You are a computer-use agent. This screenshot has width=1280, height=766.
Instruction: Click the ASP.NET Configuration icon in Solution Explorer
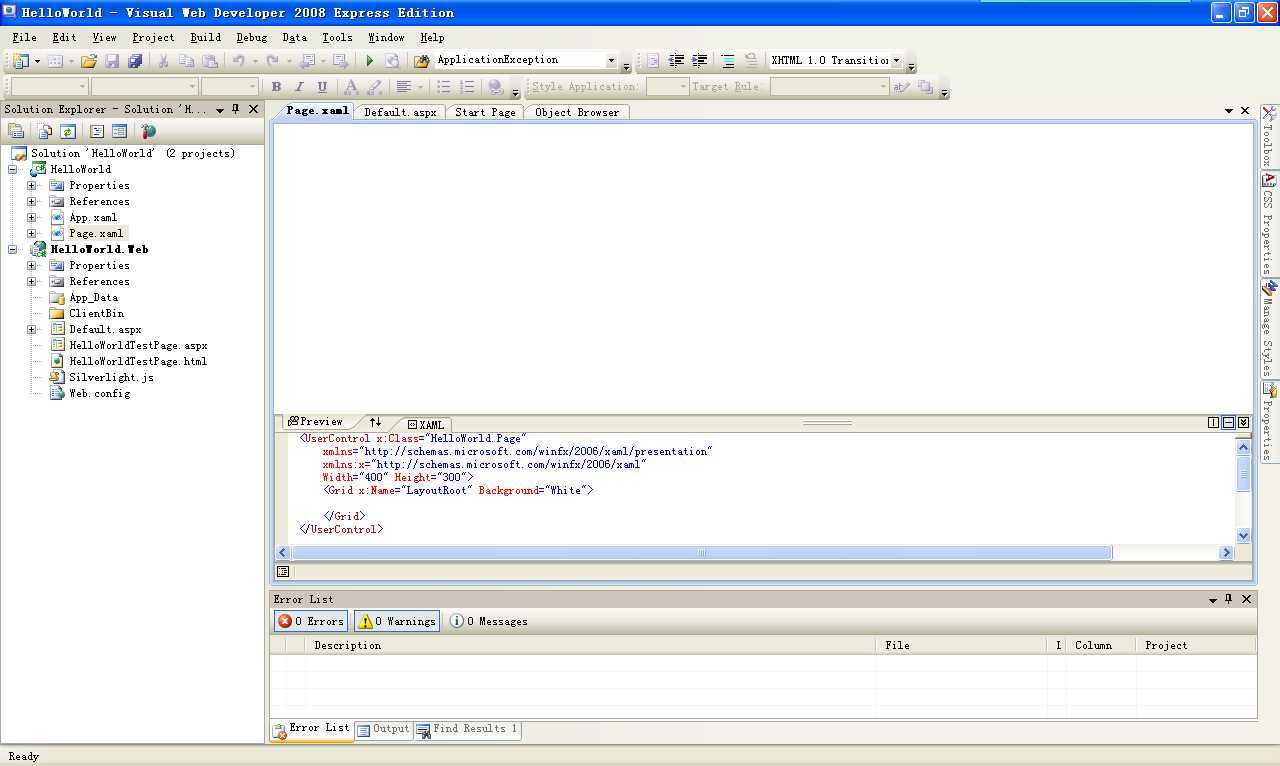coord(148,131)
